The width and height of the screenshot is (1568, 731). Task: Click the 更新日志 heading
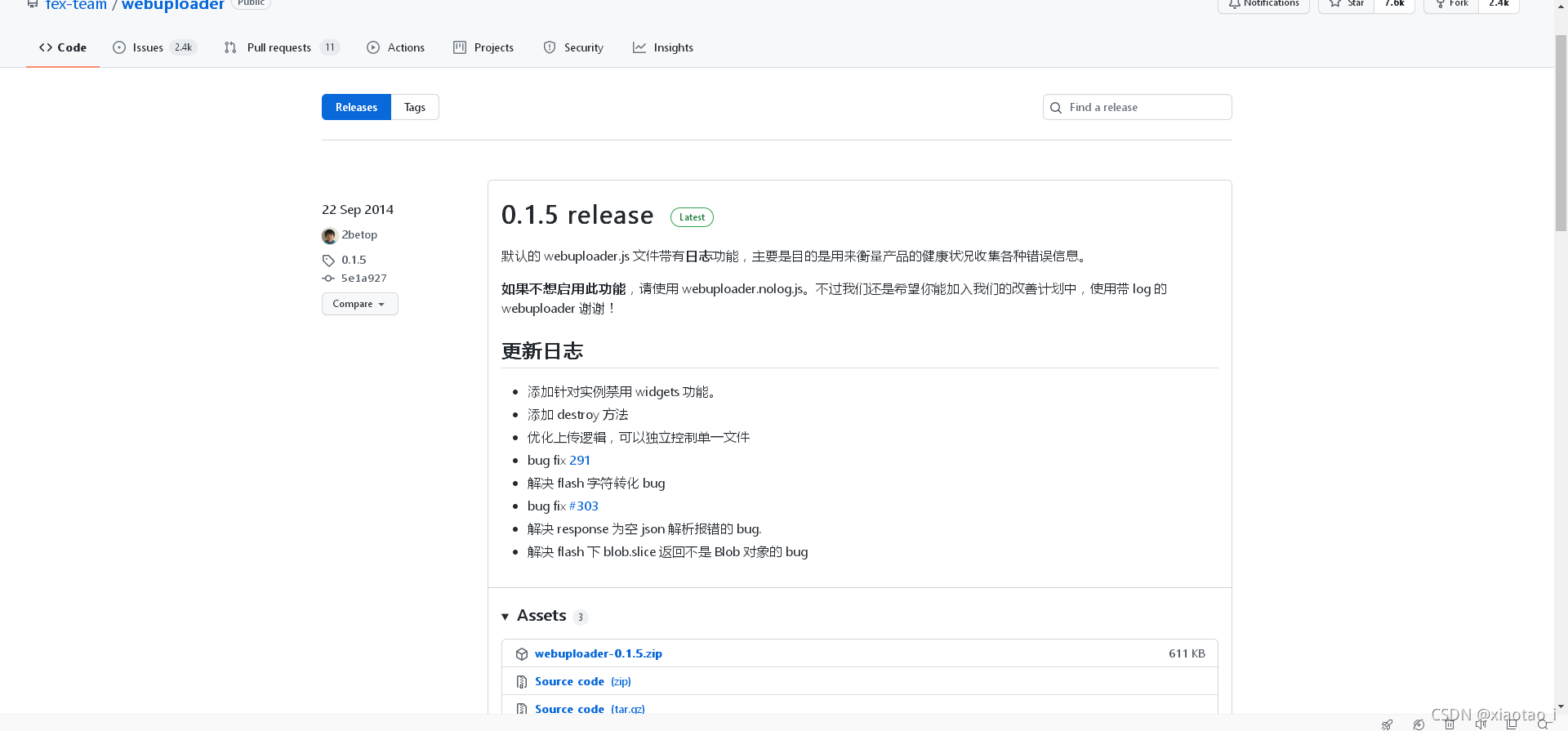(542, 351)
